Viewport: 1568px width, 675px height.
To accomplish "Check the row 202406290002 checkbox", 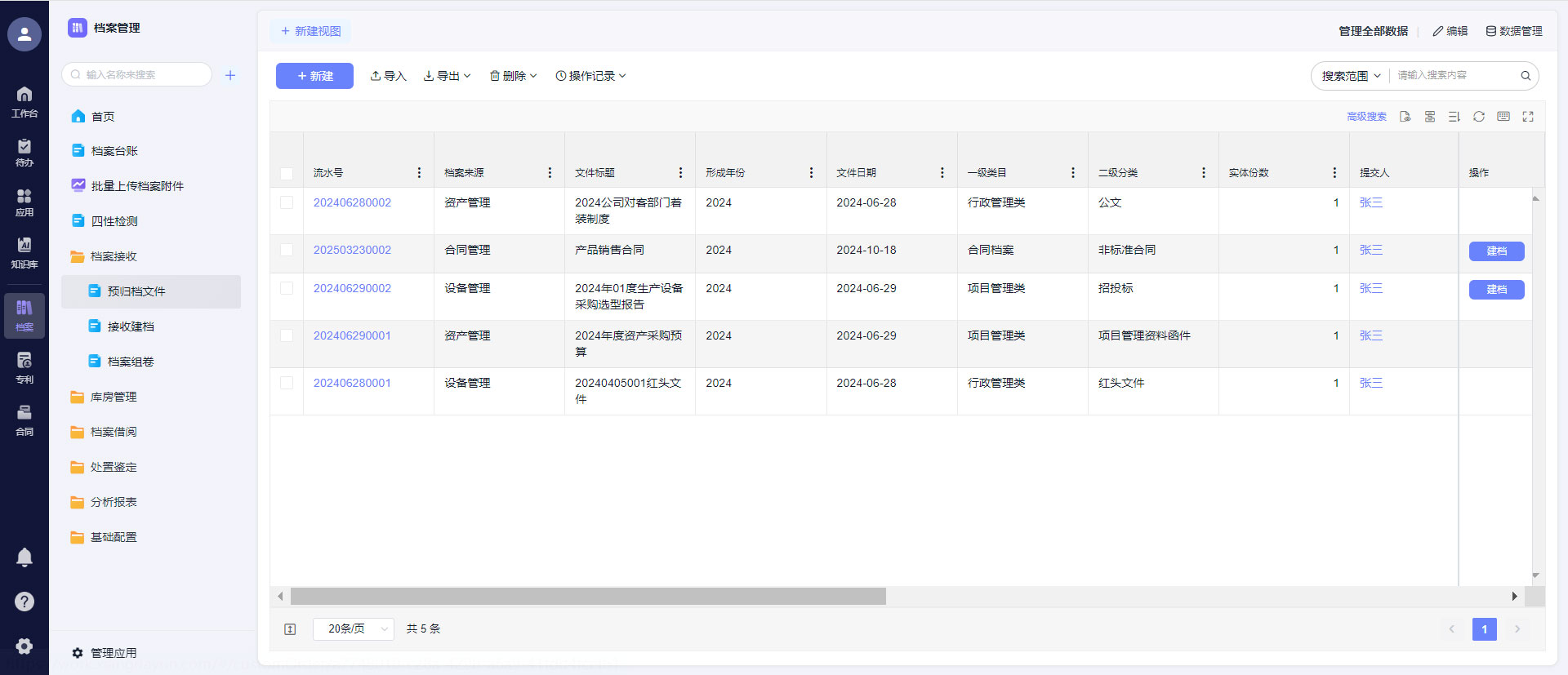I will [287, 288].
